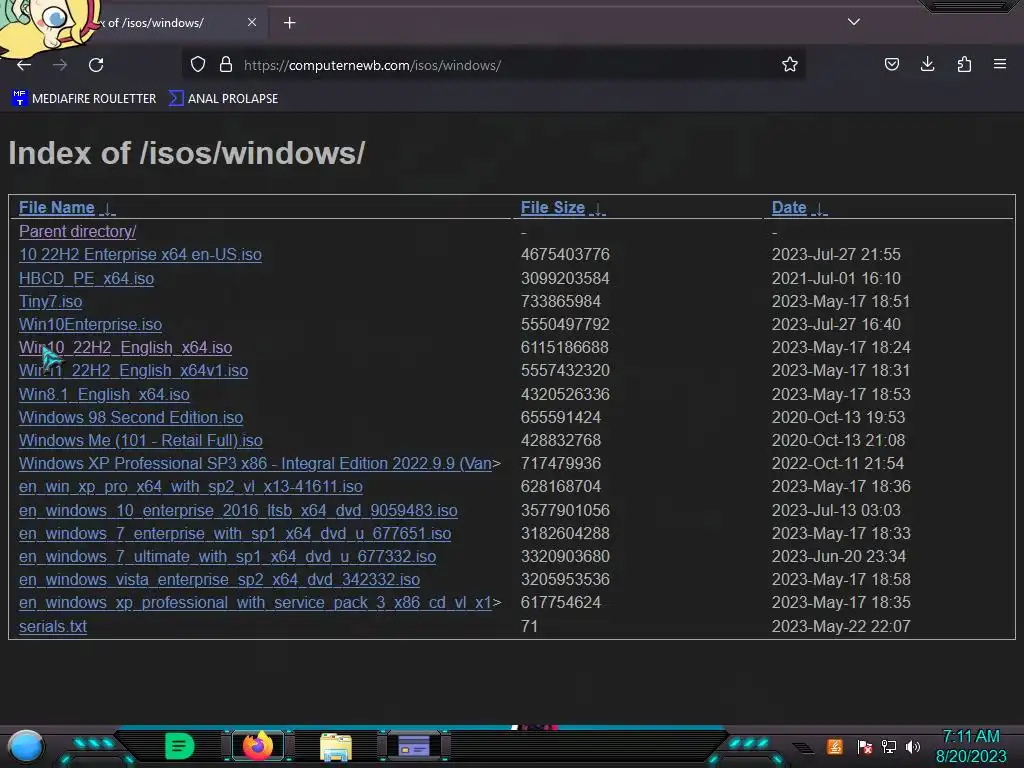Open File Explorer from the taskbar

[x=336, y=747]
